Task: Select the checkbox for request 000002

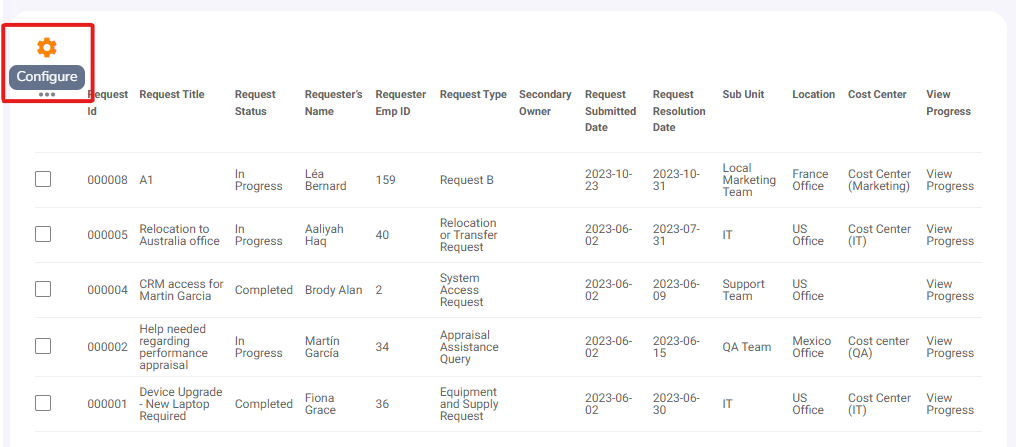Action: pos(43,347)
